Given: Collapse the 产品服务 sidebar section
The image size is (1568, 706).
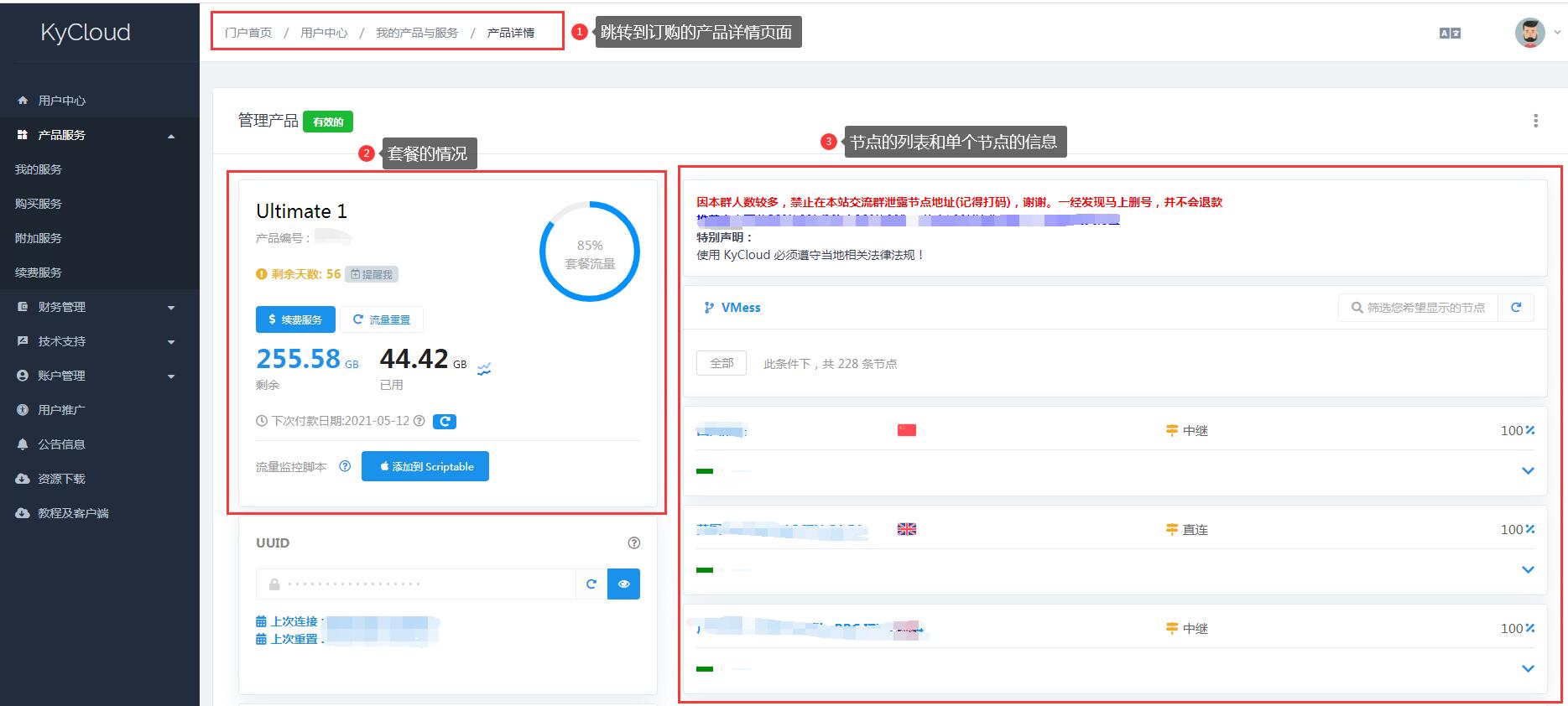Looking at the screenshot, I should pyautogui.click(x=99, y=135).
